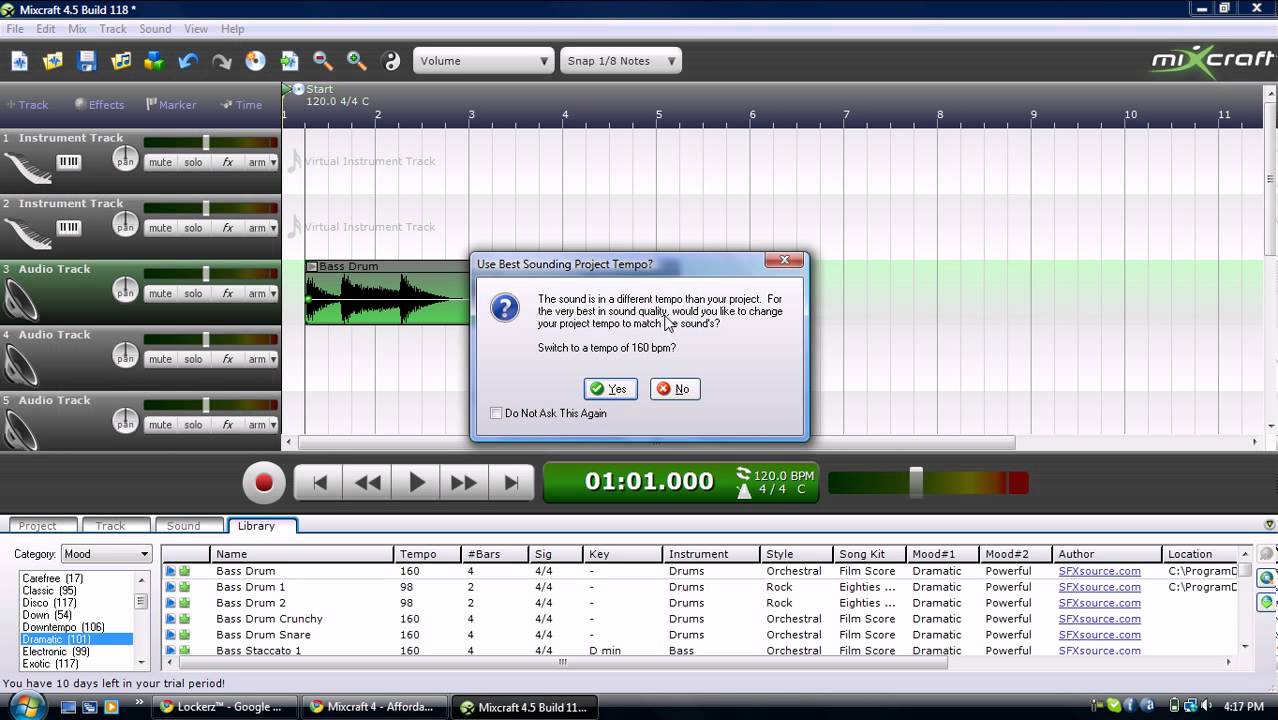1278x720 pixels.
Task: Toggle fx on Audio Track 5
Action: (x=227, y=425)
